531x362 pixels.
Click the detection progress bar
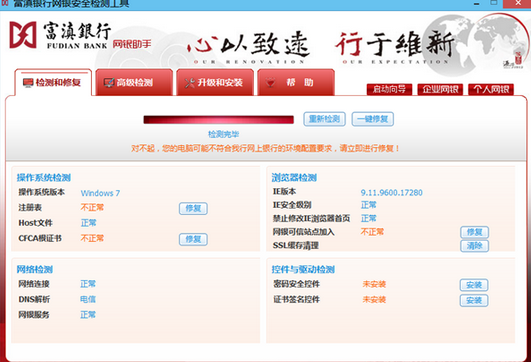(x=218, y=120)
